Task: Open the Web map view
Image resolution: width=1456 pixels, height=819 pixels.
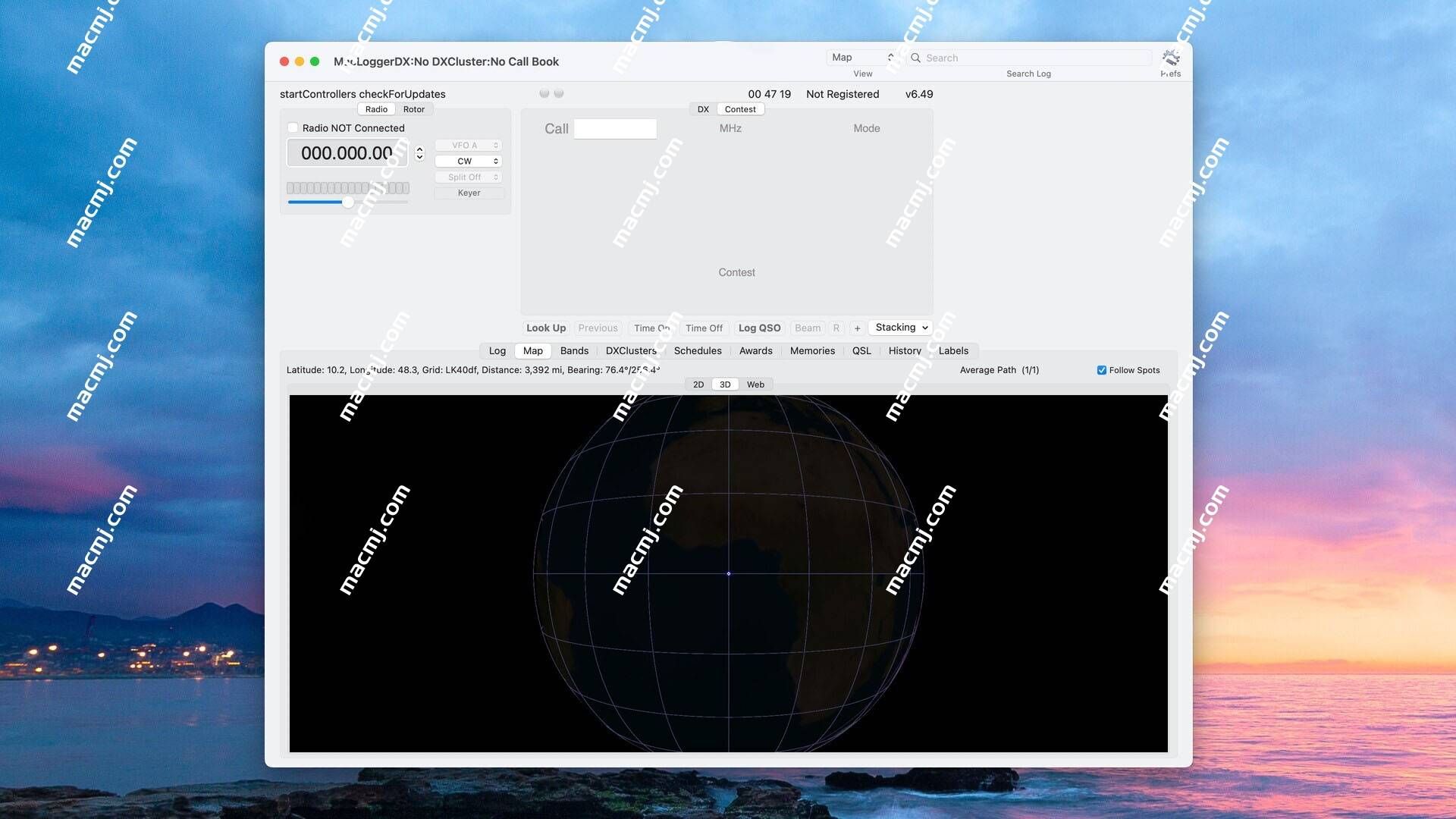Action: tap(755, 384)
